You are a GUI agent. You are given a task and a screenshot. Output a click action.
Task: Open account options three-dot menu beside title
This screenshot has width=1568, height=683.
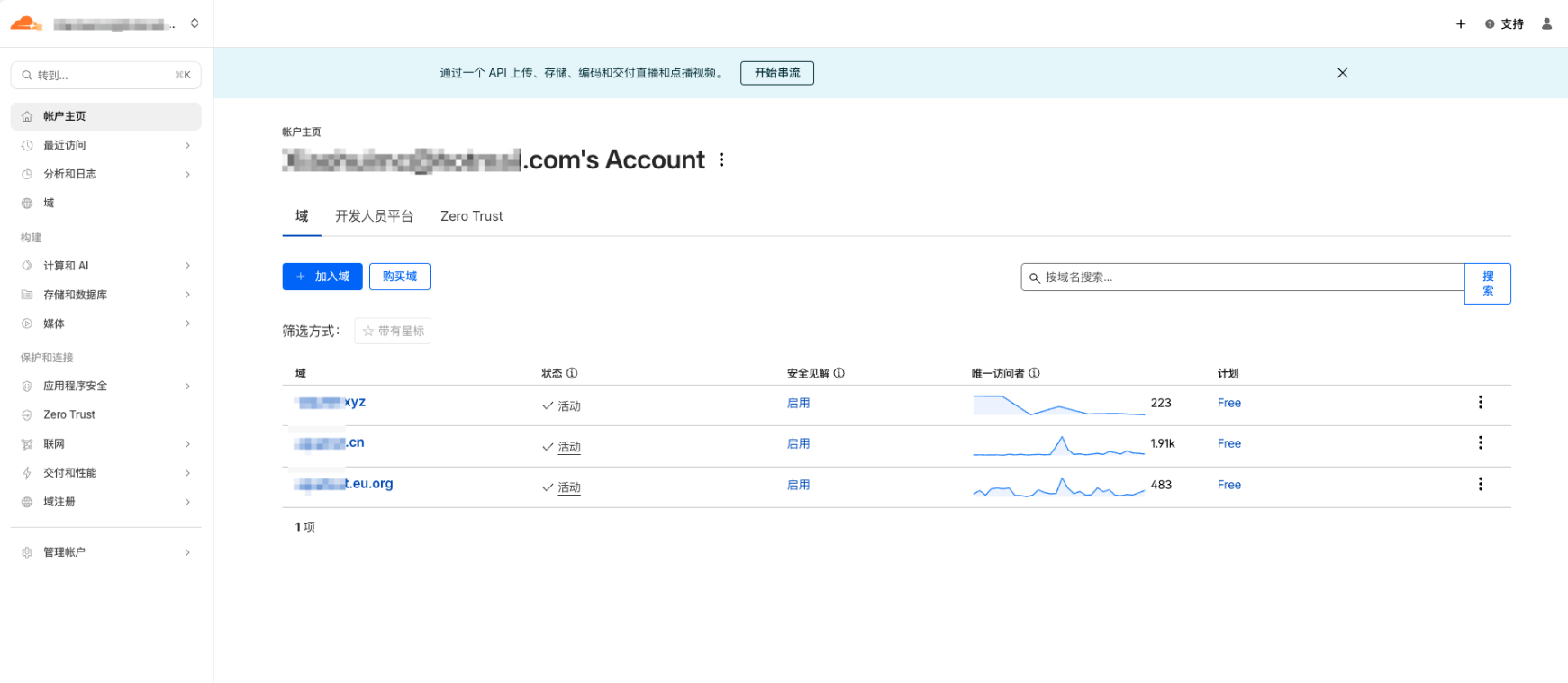click(x=721, y=160)
